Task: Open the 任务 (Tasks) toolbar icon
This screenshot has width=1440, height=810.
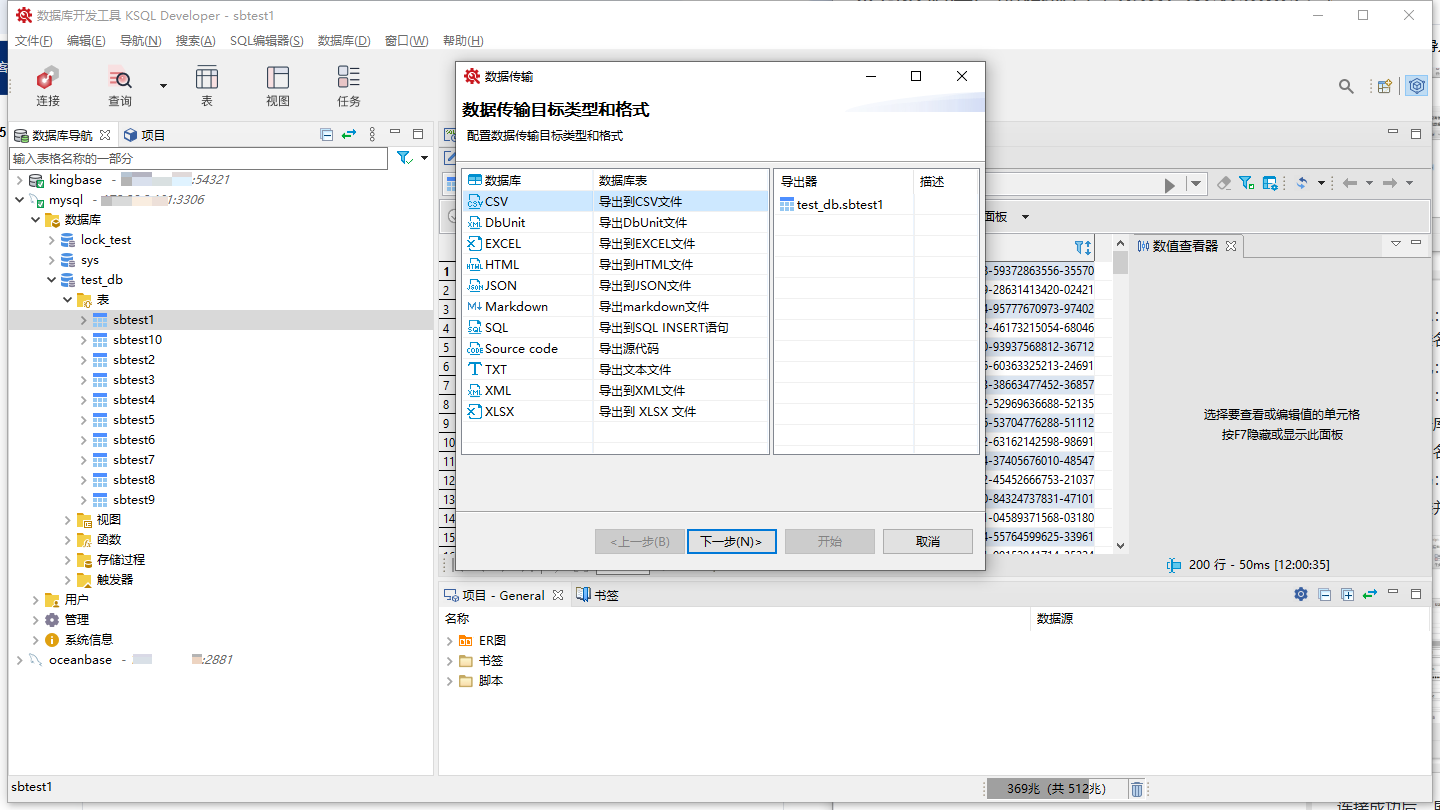Action: pos(348,85)
